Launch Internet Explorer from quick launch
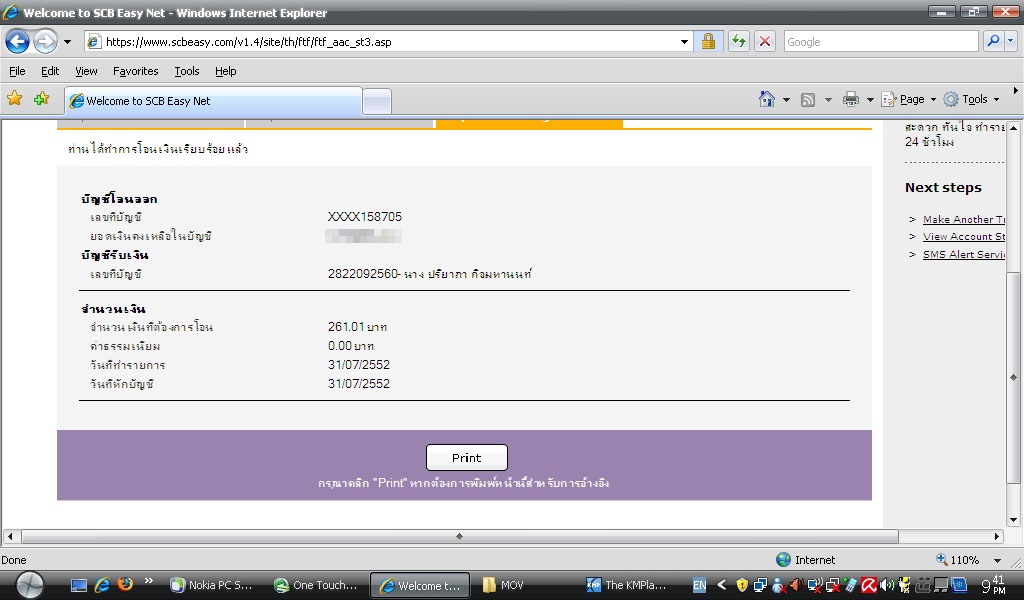This screenshot has height=600, width=1024. (x=102, y=585)
